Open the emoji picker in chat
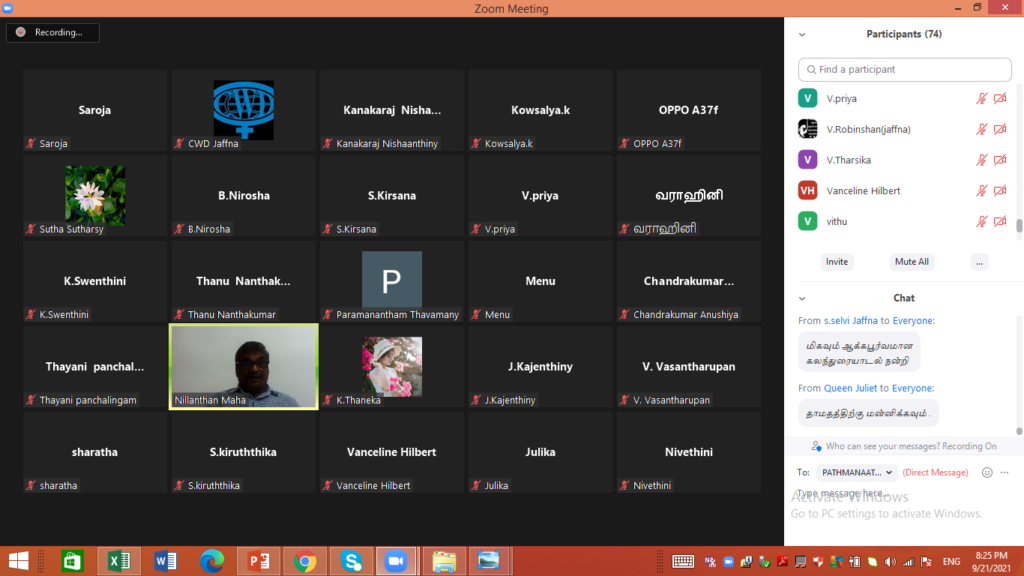This screenshot has height=576, width=1024. [987, 472]
